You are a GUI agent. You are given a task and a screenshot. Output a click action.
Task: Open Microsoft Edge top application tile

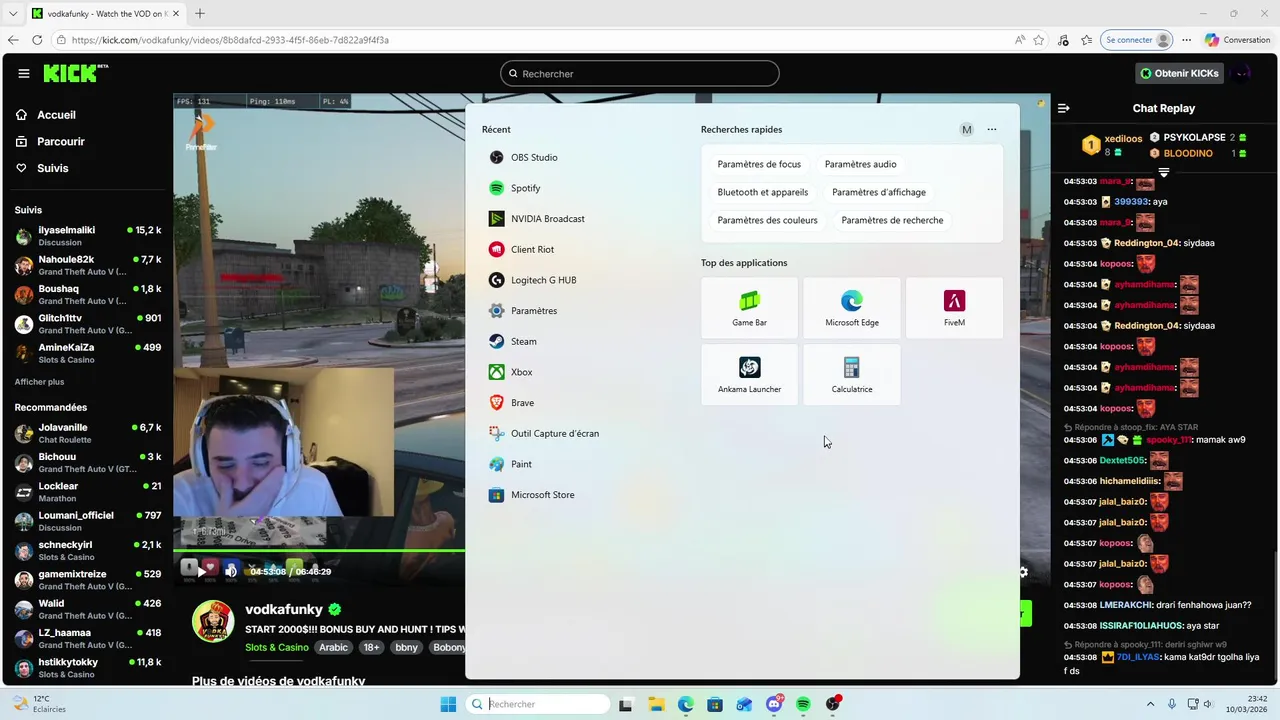(x=852, y=308)
